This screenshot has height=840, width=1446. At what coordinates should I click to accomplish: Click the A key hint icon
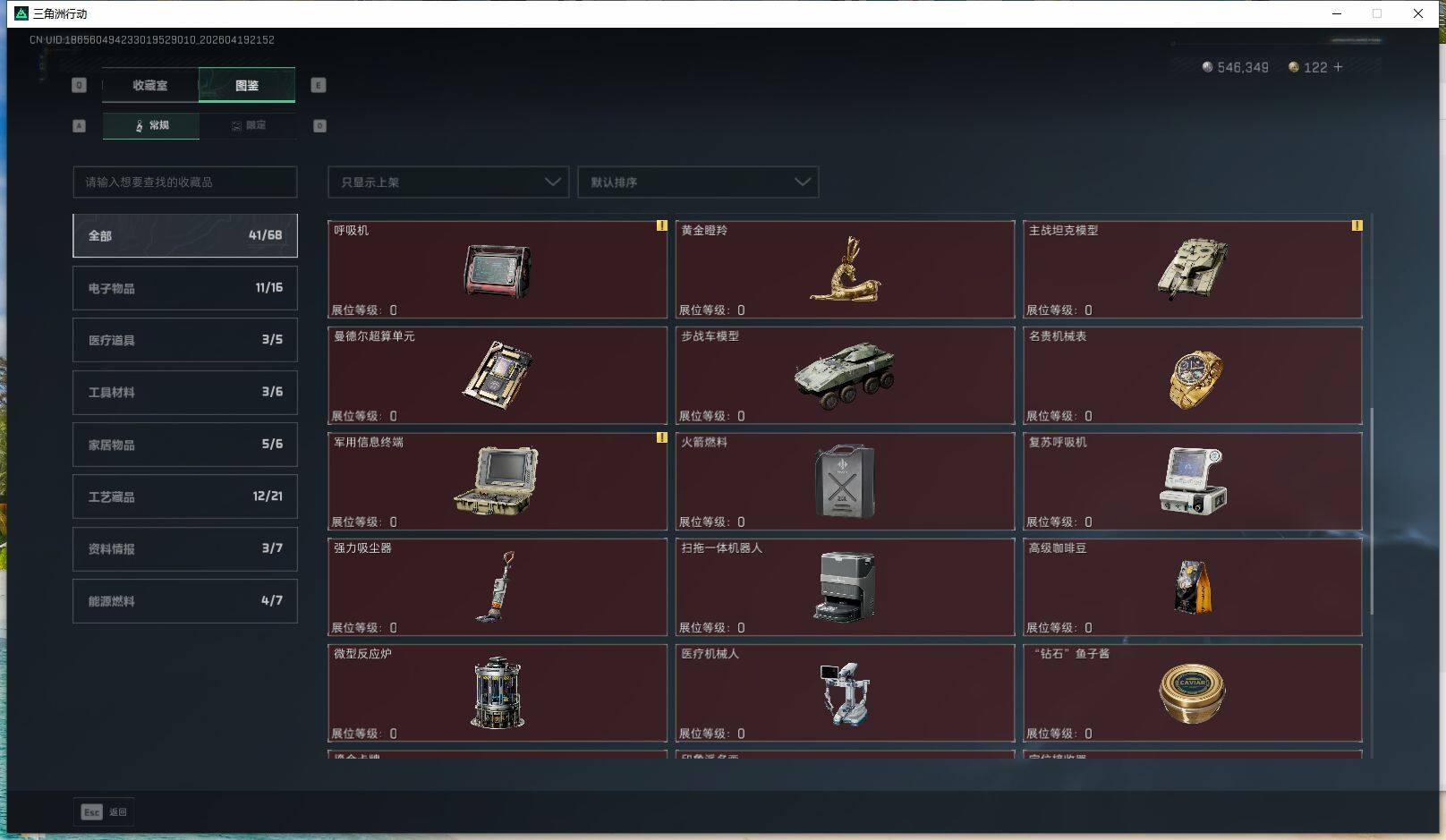coord(80,125)
